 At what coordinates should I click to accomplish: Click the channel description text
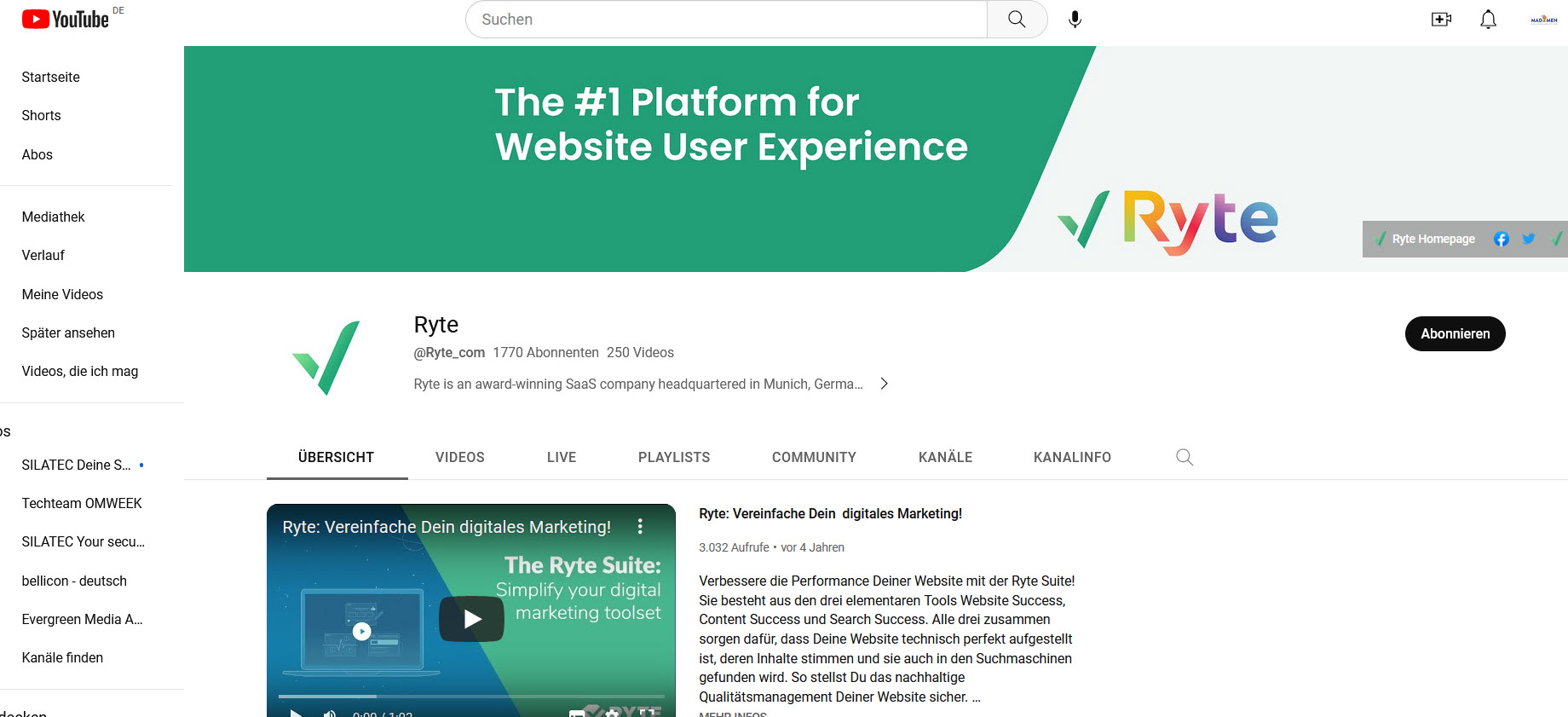638,384
